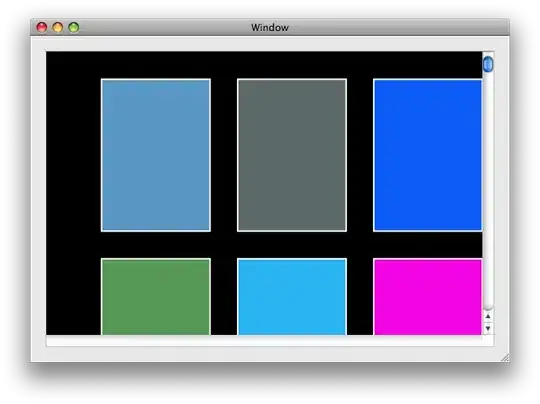Click the scroll up arrow button

tap(488, 316)
